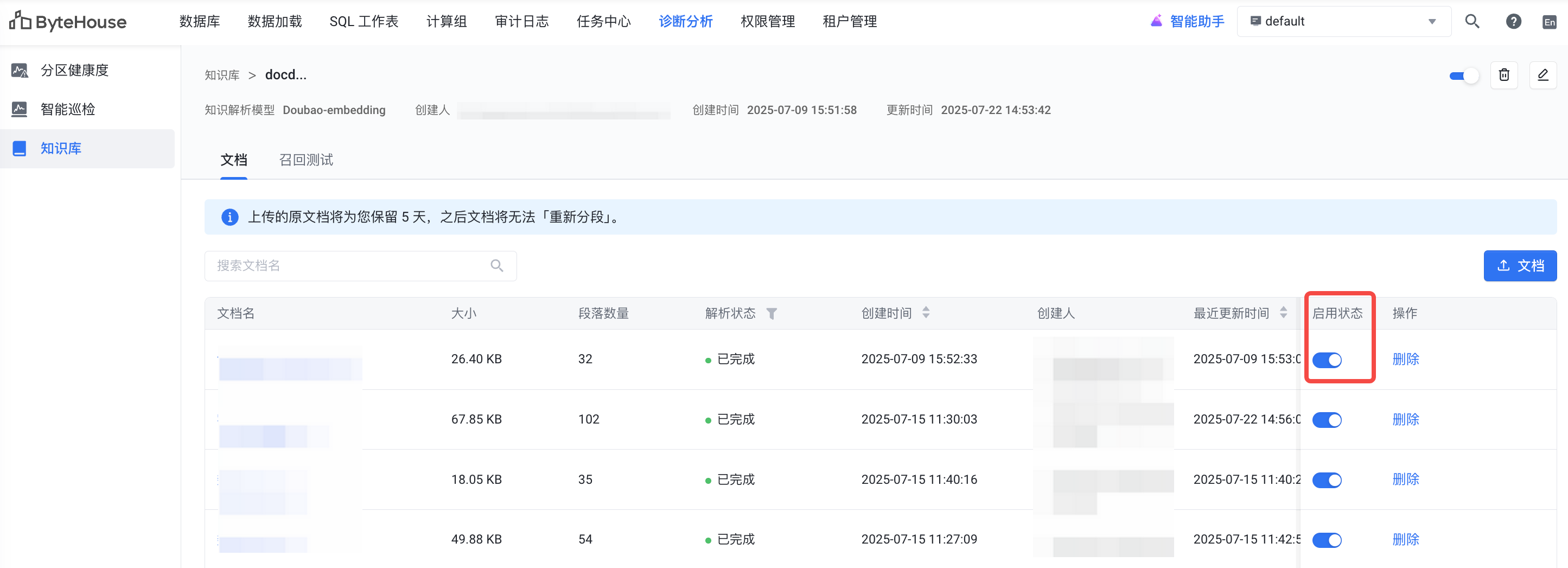Open the 权限管理 menu
1568x568 pixels.
(768, 21)
